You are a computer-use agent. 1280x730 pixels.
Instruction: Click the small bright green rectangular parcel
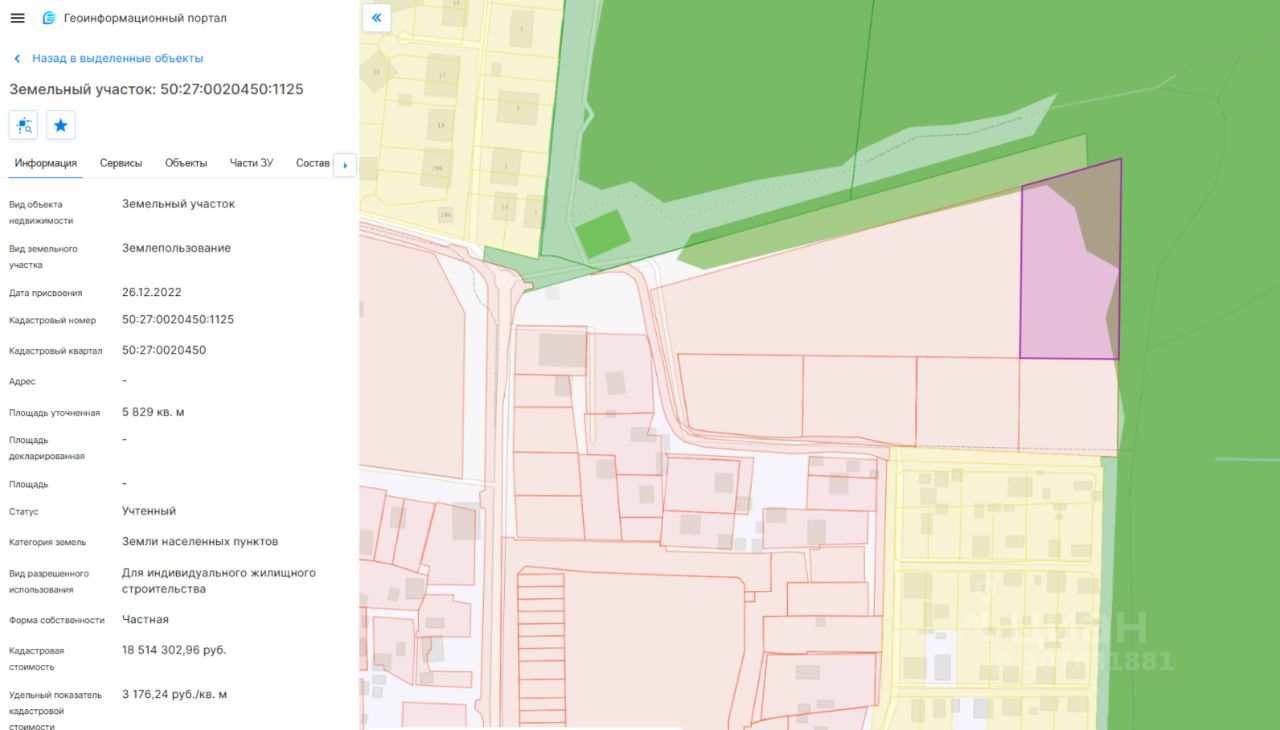[602, 234]
